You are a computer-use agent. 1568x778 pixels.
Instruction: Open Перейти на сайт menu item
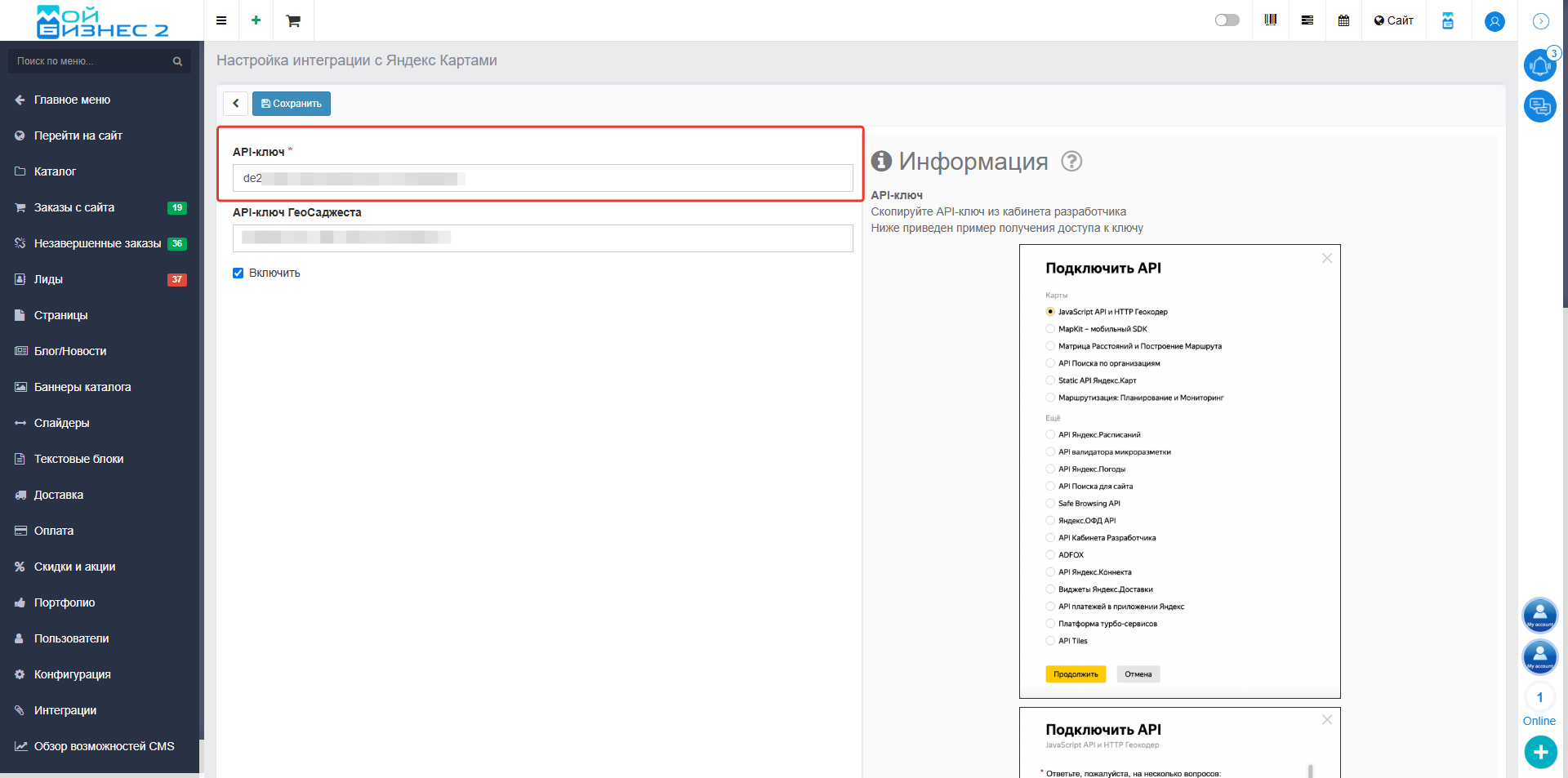coord(100,136)
